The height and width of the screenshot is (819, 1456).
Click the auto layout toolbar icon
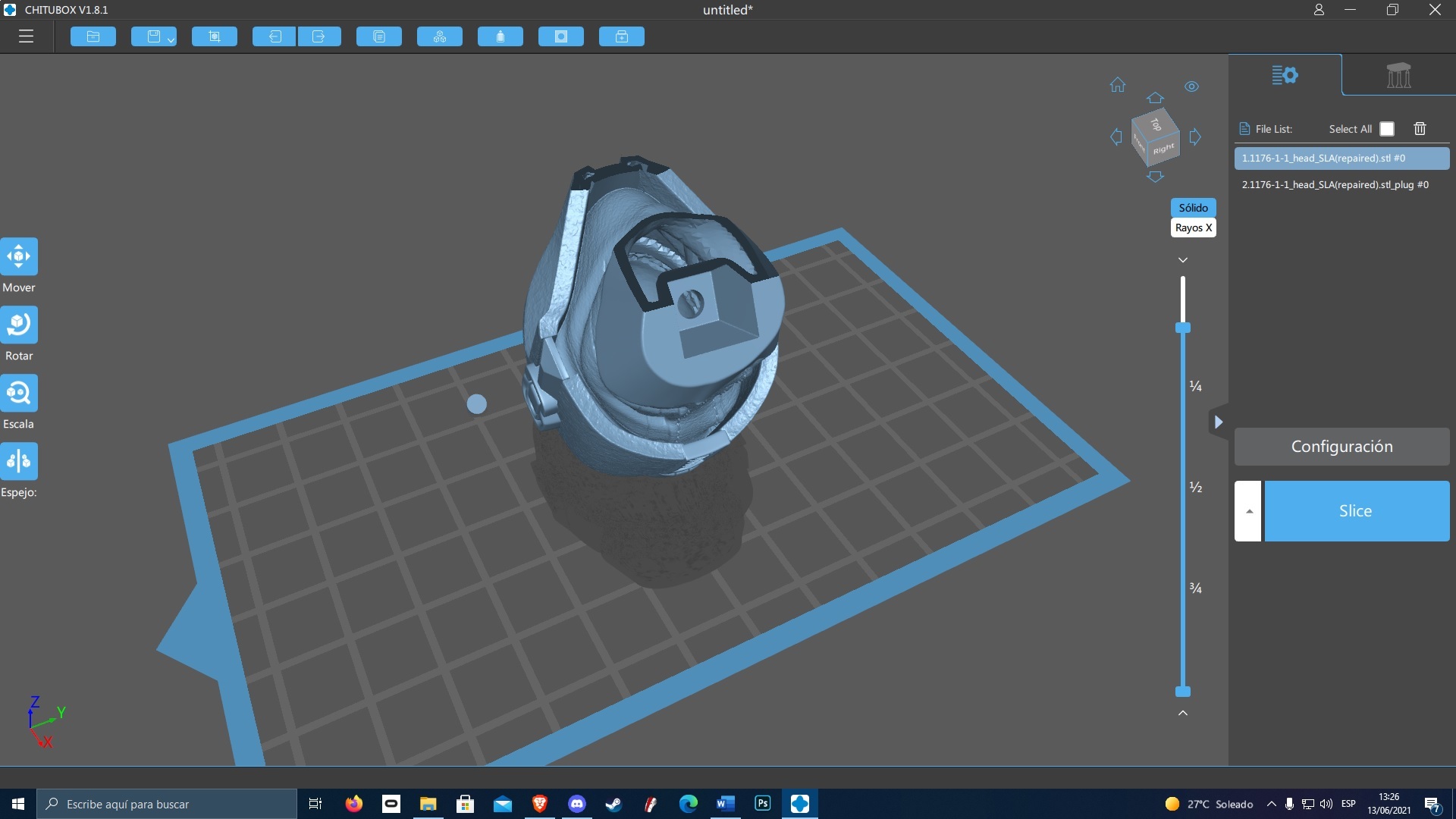click(x=440, y=36)
